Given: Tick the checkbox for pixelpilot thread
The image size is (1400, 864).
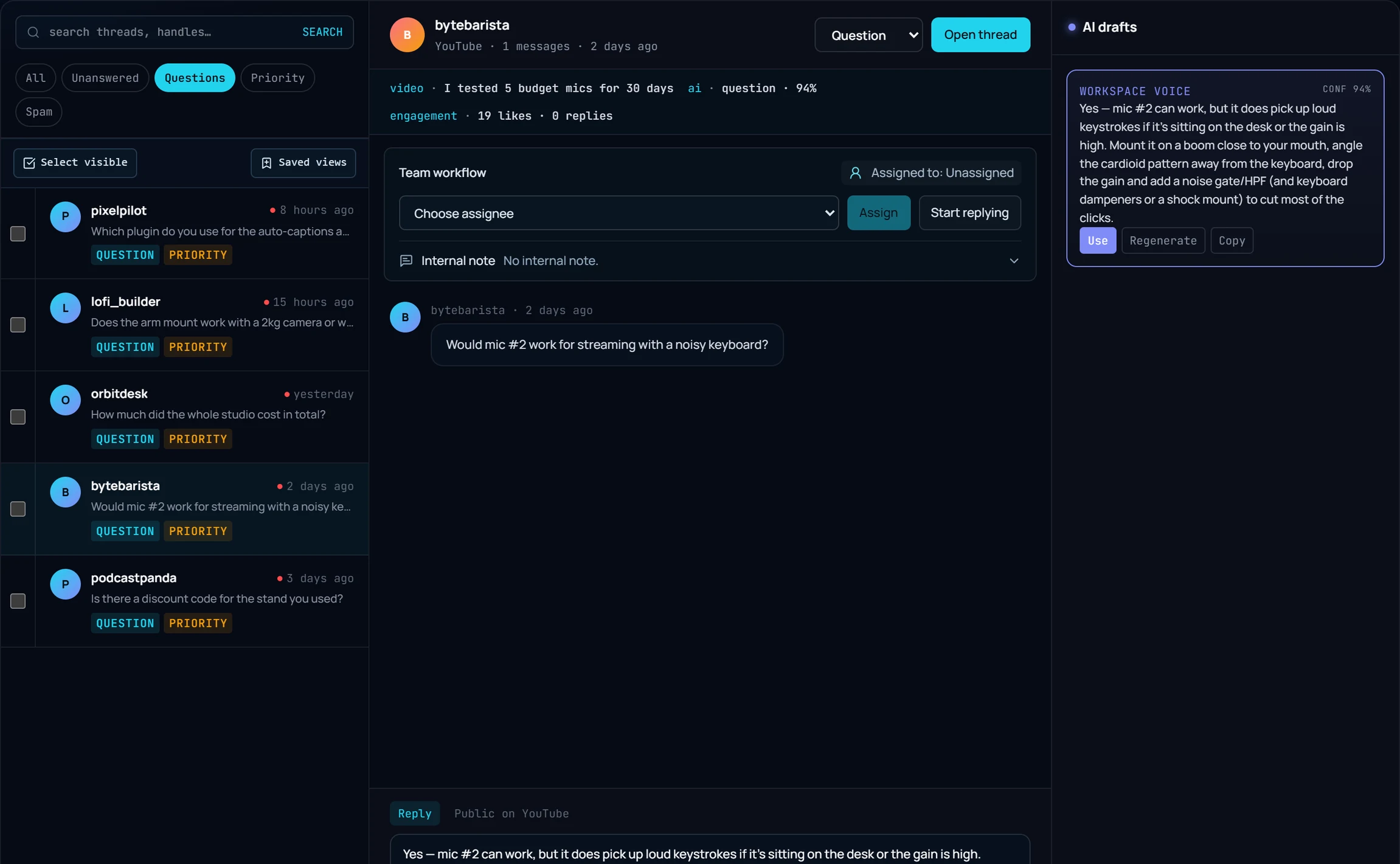Looking at the screenshot, I should coord(18,233).
